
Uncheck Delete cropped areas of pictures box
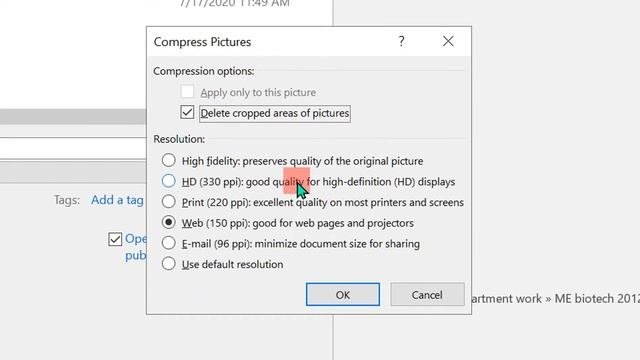coord(187,112)
